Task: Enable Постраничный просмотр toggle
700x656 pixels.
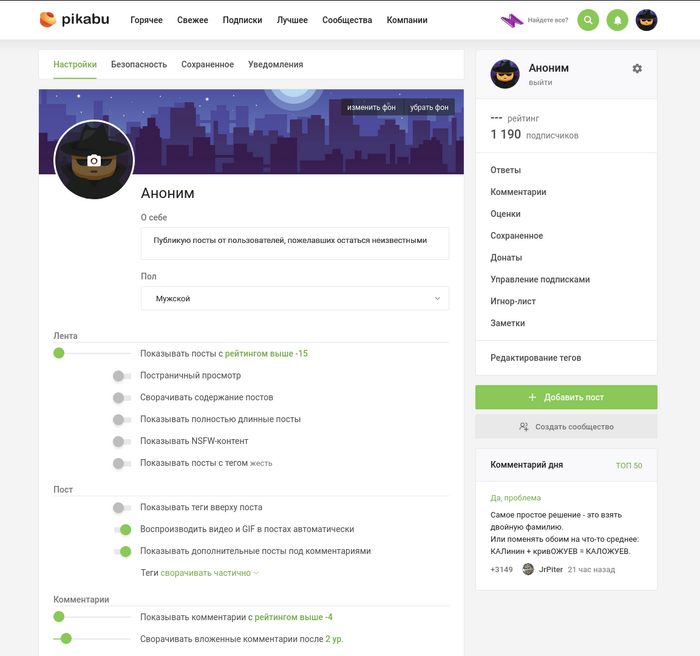Action: pyautogui.click(x=121, y=376)
